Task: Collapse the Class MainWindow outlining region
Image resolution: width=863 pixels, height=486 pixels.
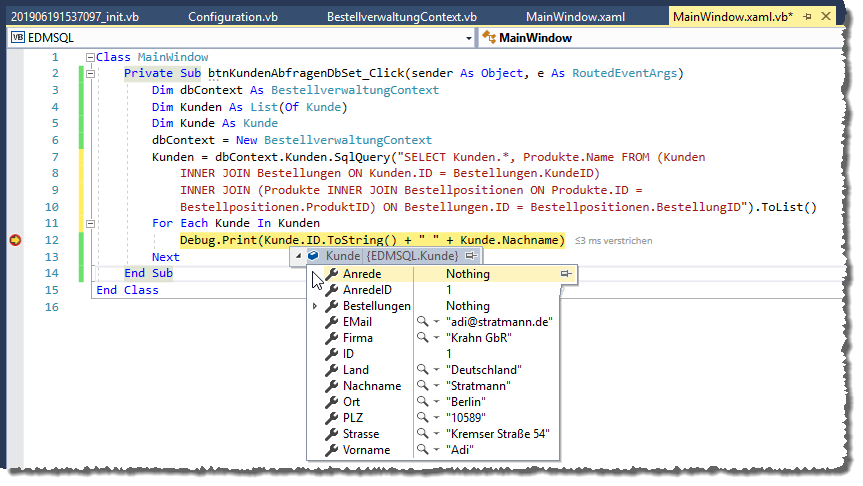Action: [x=91, y=58]
